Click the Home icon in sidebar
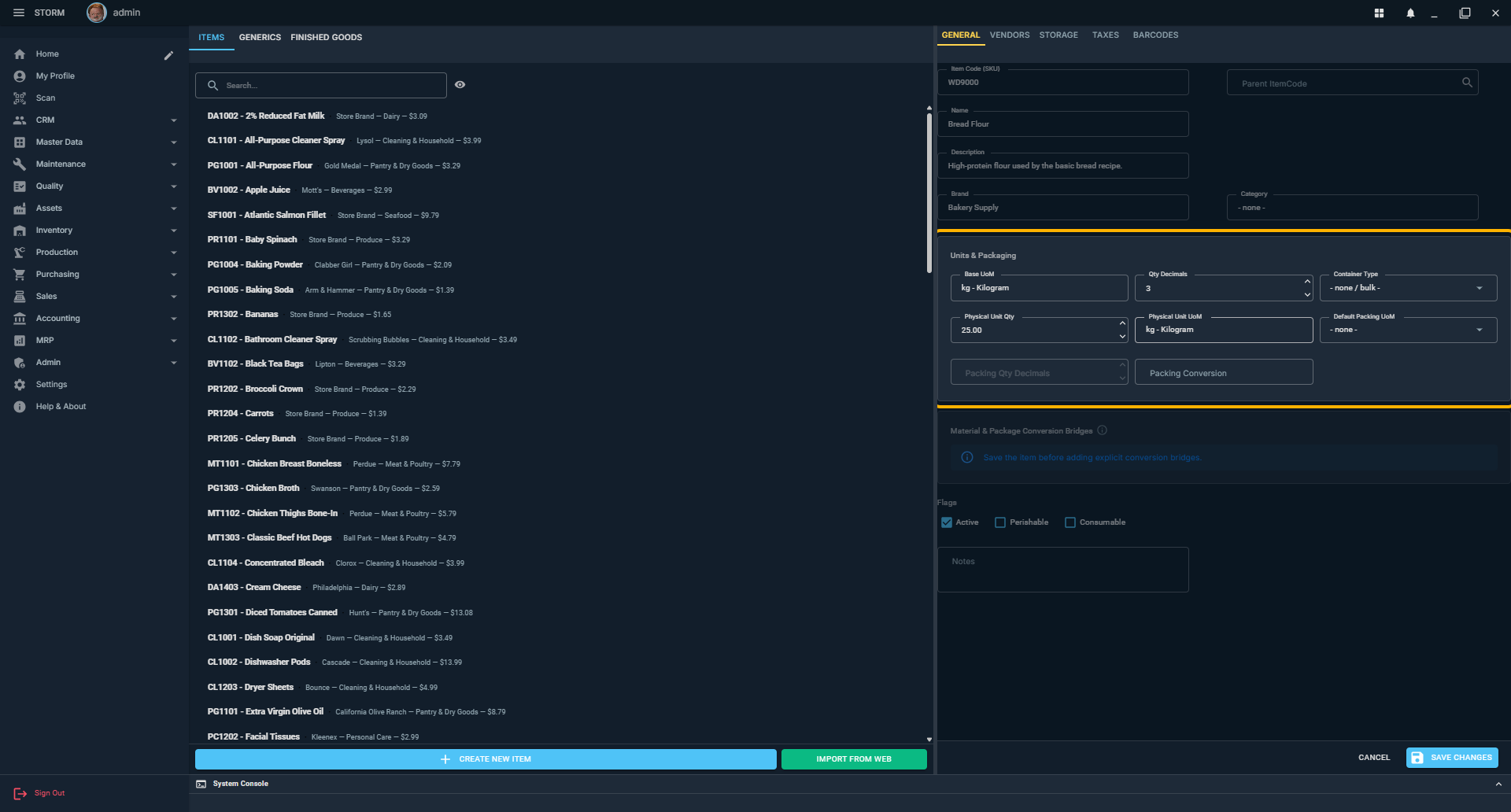 click(20, 54)
